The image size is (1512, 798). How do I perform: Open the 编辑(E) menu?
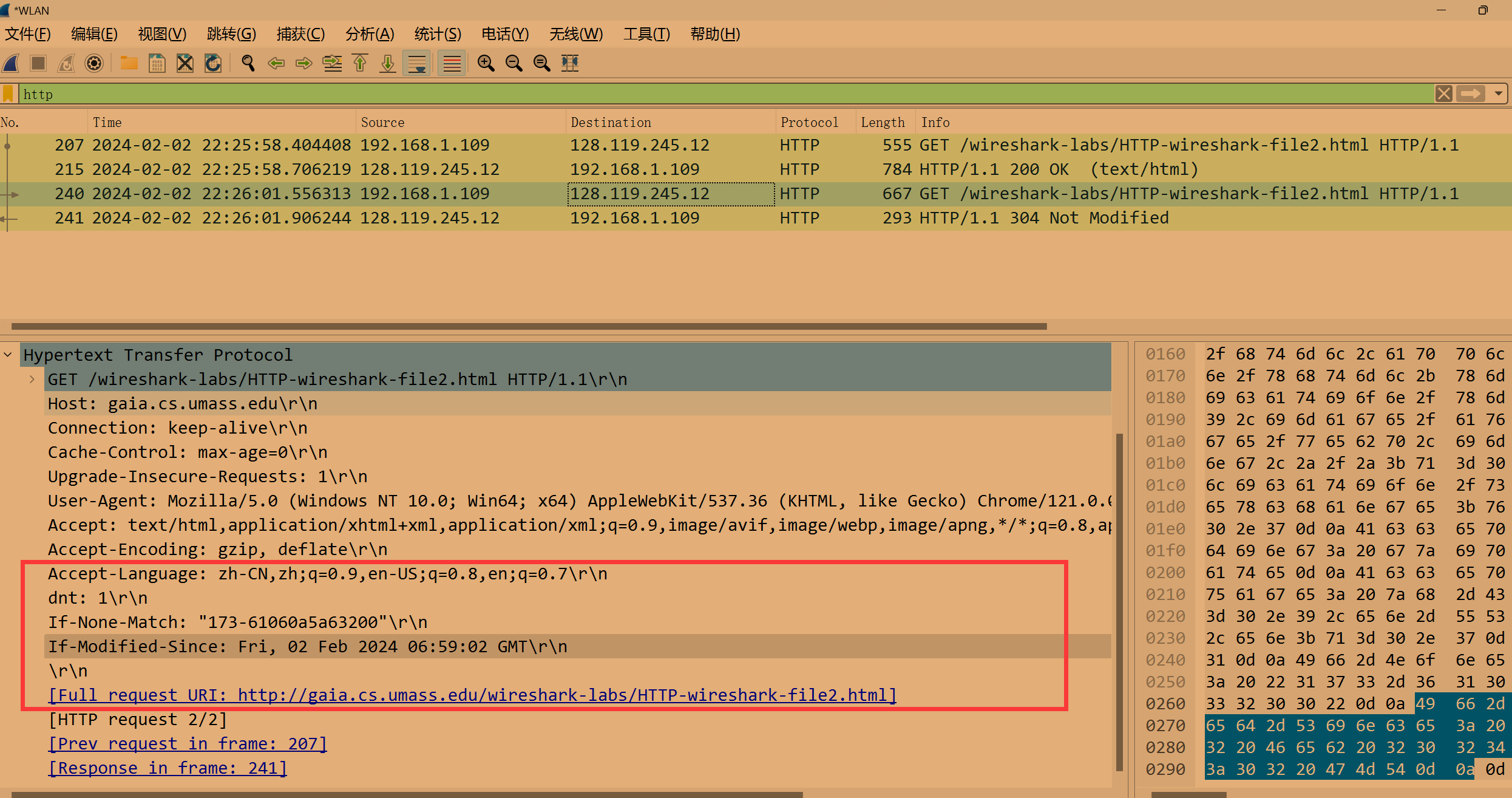(94, 34)
